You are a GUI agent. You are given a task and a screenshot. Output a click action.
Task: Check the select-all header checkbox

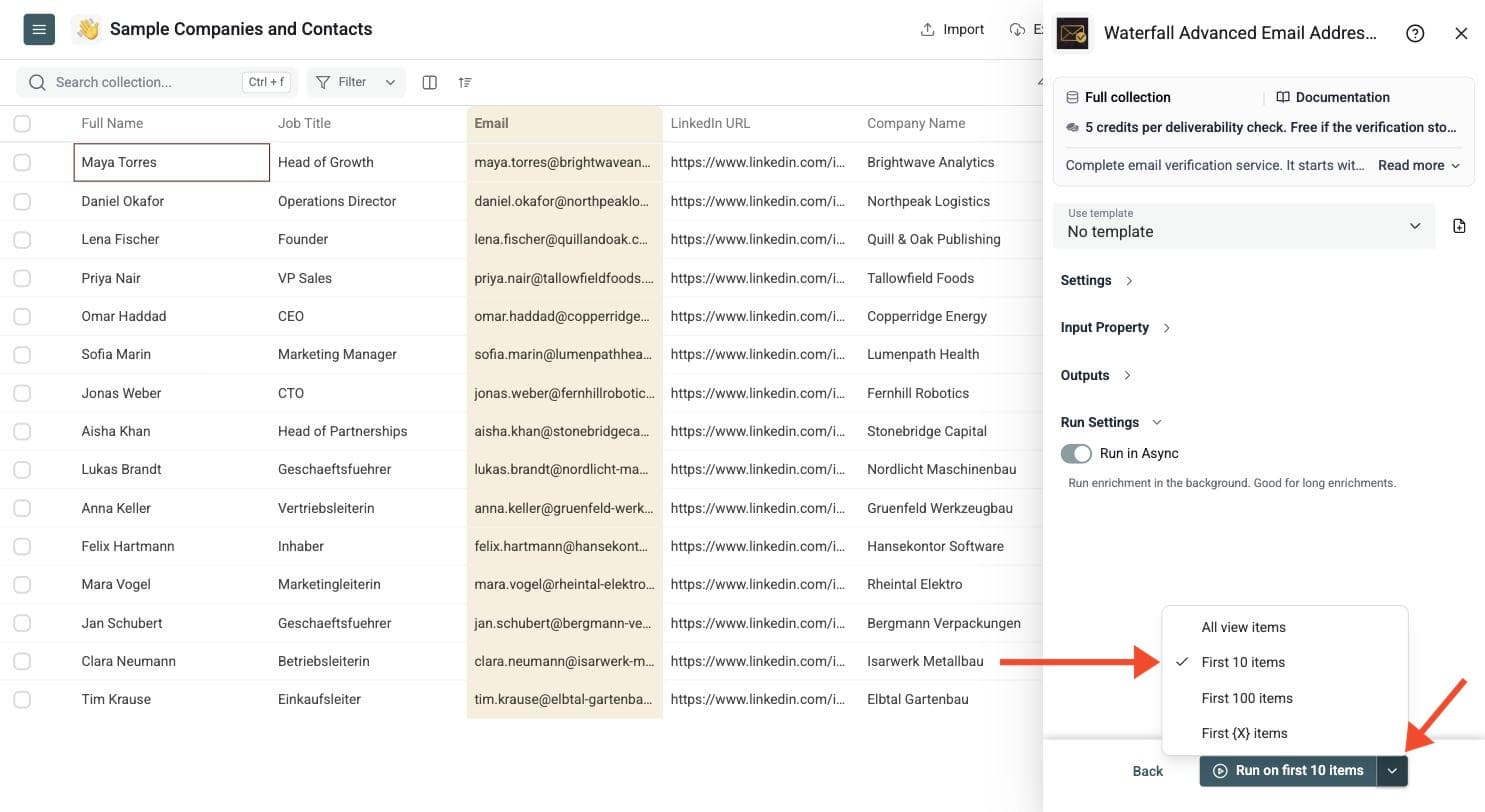pyautogui.click(x=22, y=124)
